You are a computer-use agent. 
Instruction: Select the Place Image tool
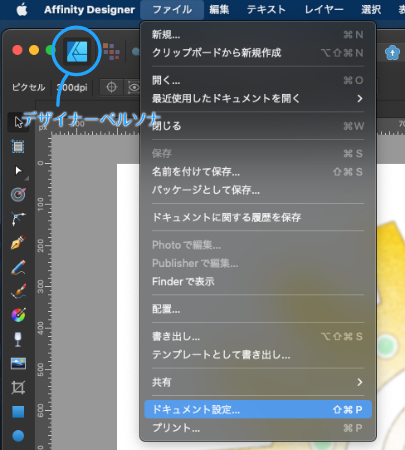(x=18, y=363)
